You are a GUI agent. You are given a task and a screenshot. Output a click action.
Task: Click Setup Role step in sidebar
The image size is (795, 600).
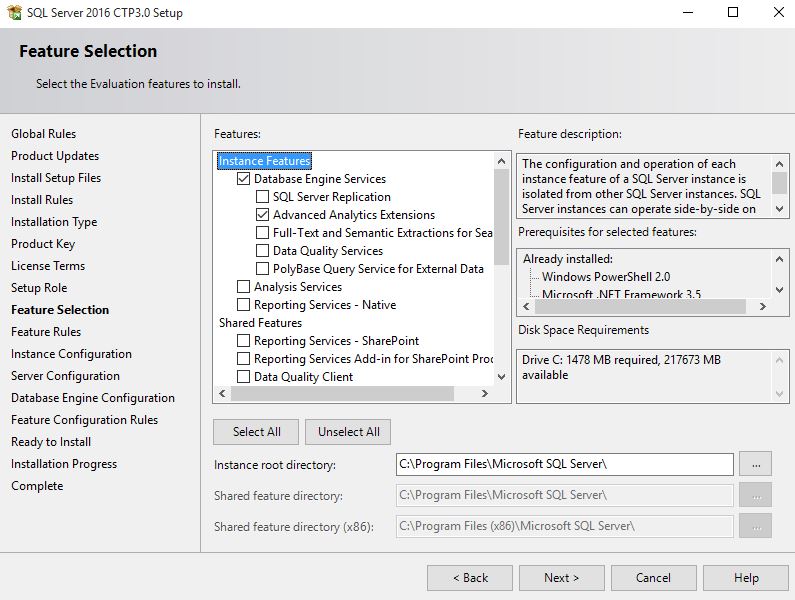39,288
